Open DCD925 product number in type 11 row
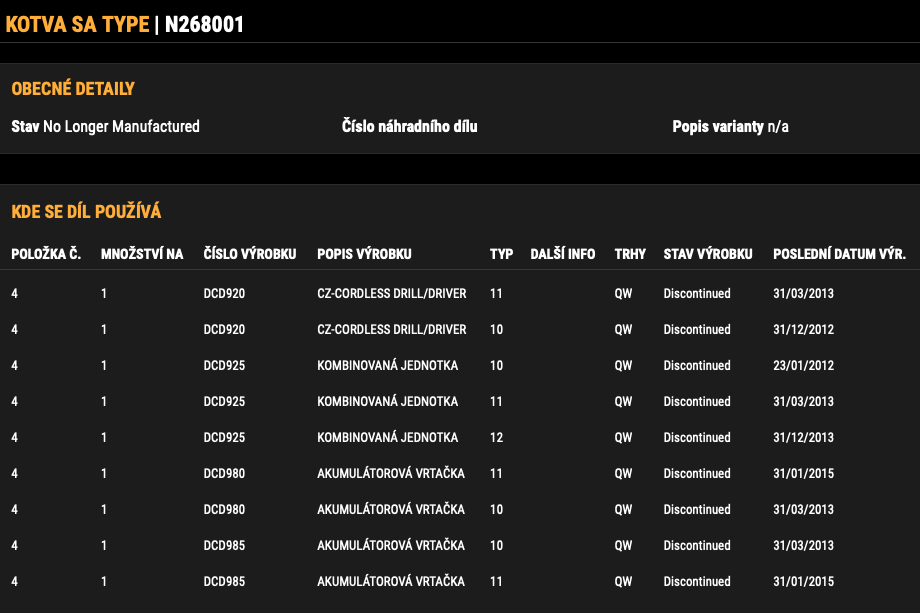Image resolution: width=920 pixels, height=613 pixels. (224, 401)
